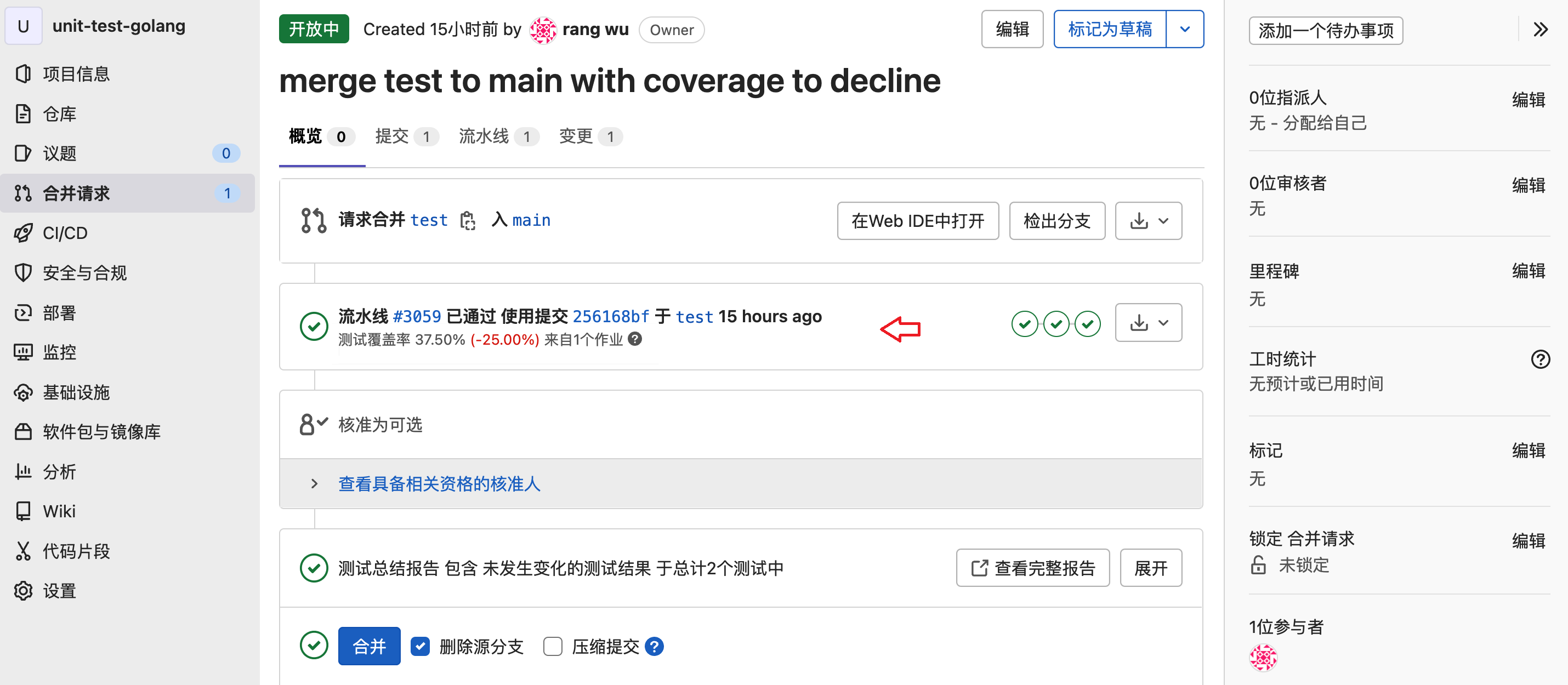Image resolution: width=1568 pixels, height=685 pixels.
Task: Copy the test branch name icon
Action: click(x=468, y=221)
